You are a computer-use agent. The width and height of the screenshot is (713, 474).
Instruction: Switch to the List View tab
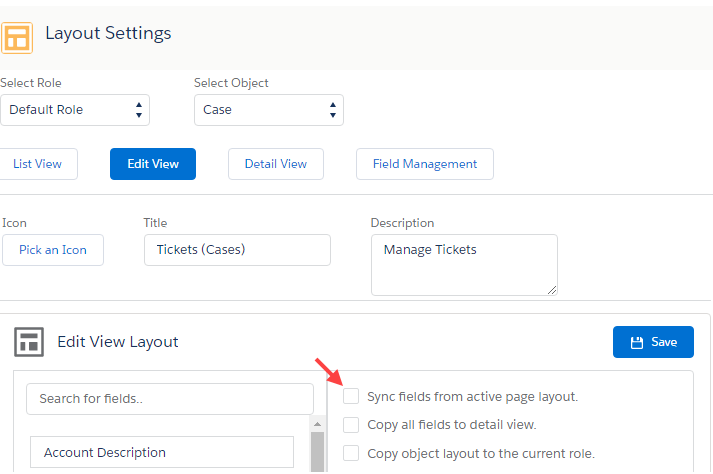[x=38, y=164]
